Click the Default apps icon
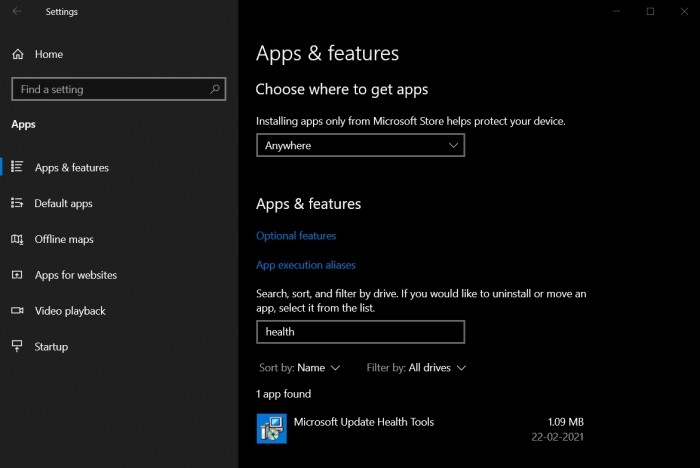 (17, 203)
